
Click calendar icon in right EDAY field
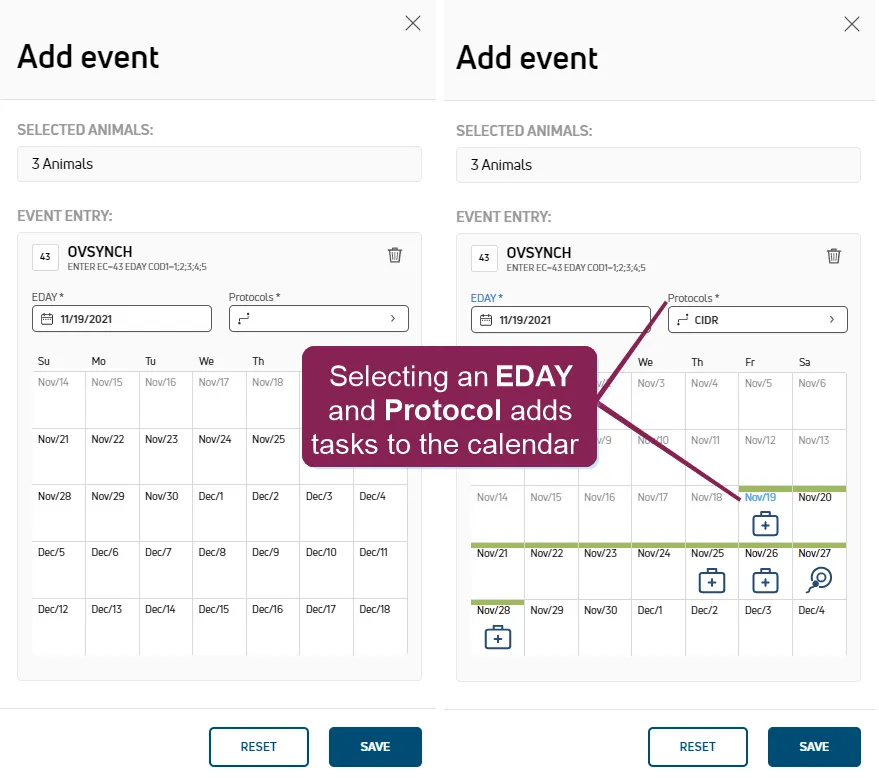(486, 320)
